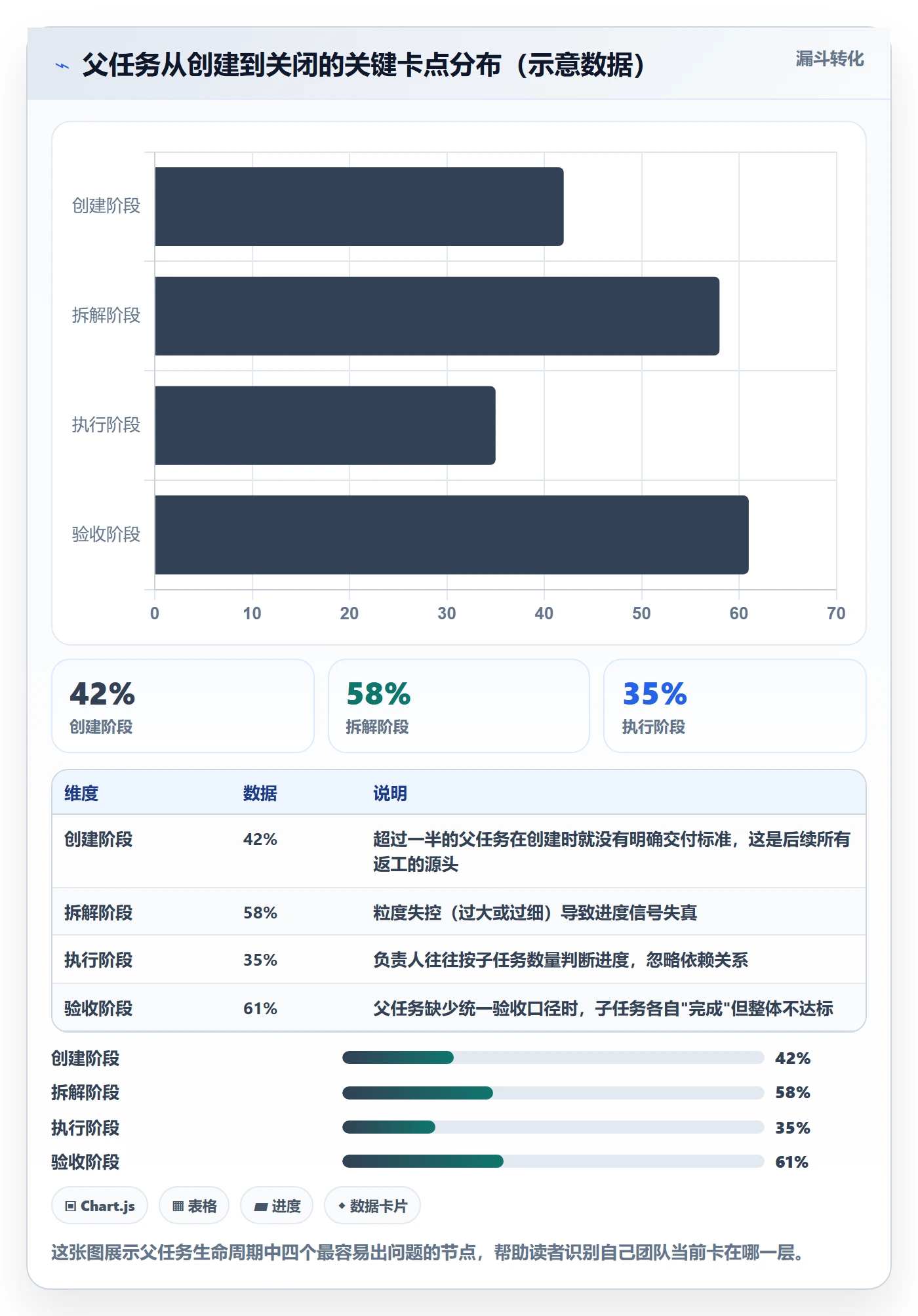Click the 58% 拆解阶段 data card
918x1316 pixels.
[459, 706]
